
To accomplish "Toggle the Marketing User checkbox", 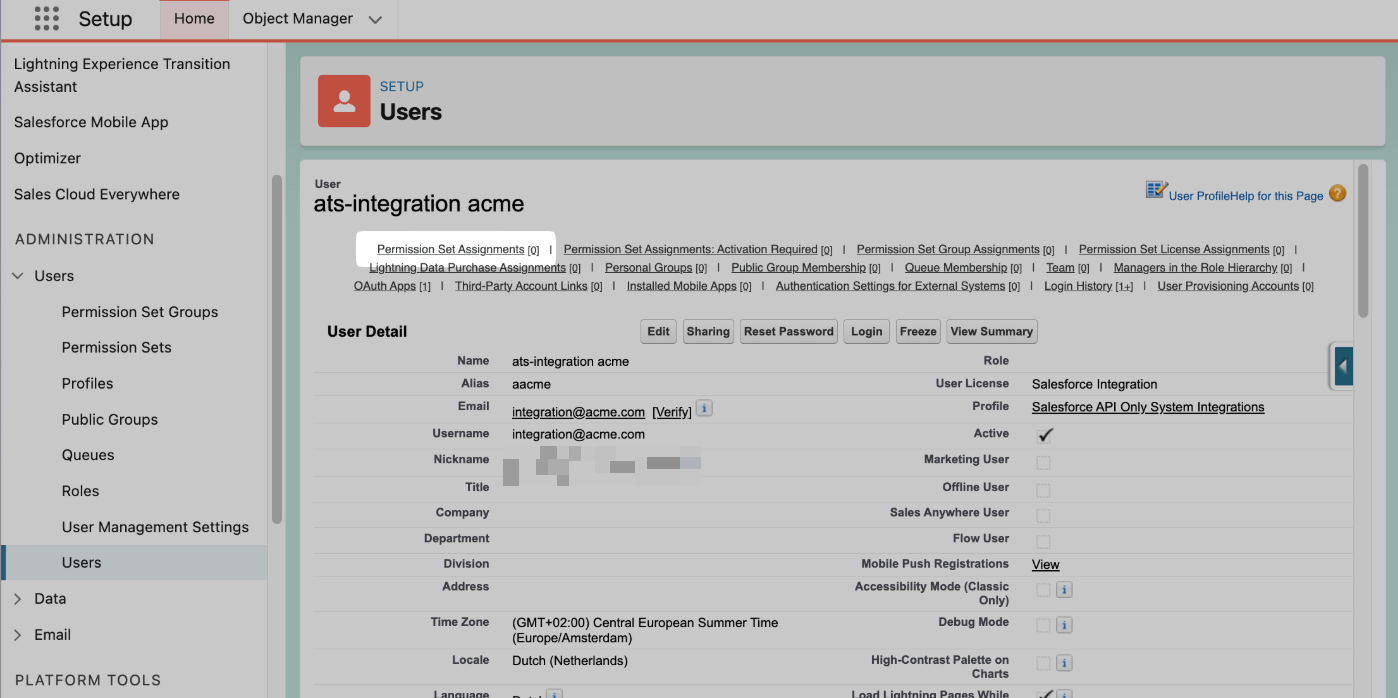I will [x=1043, y=463].
